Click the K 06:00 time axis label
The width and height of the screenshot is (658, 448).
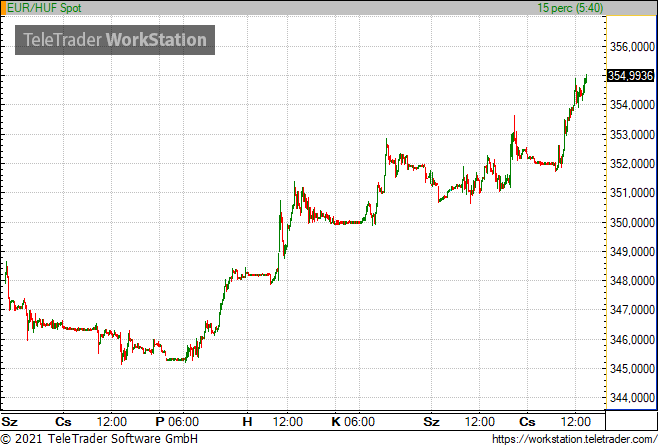point(353,422)
